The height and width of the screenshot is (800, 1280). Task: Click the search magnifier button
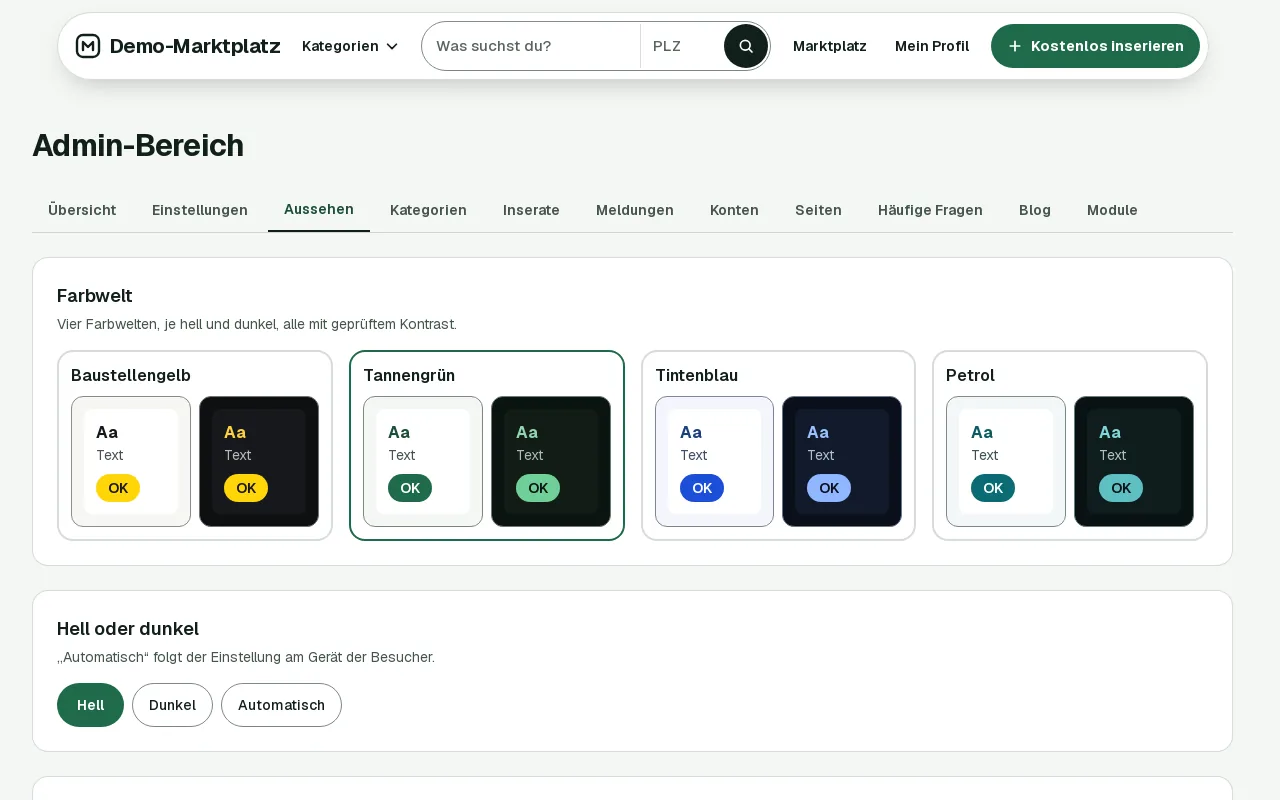click(746, 46)
